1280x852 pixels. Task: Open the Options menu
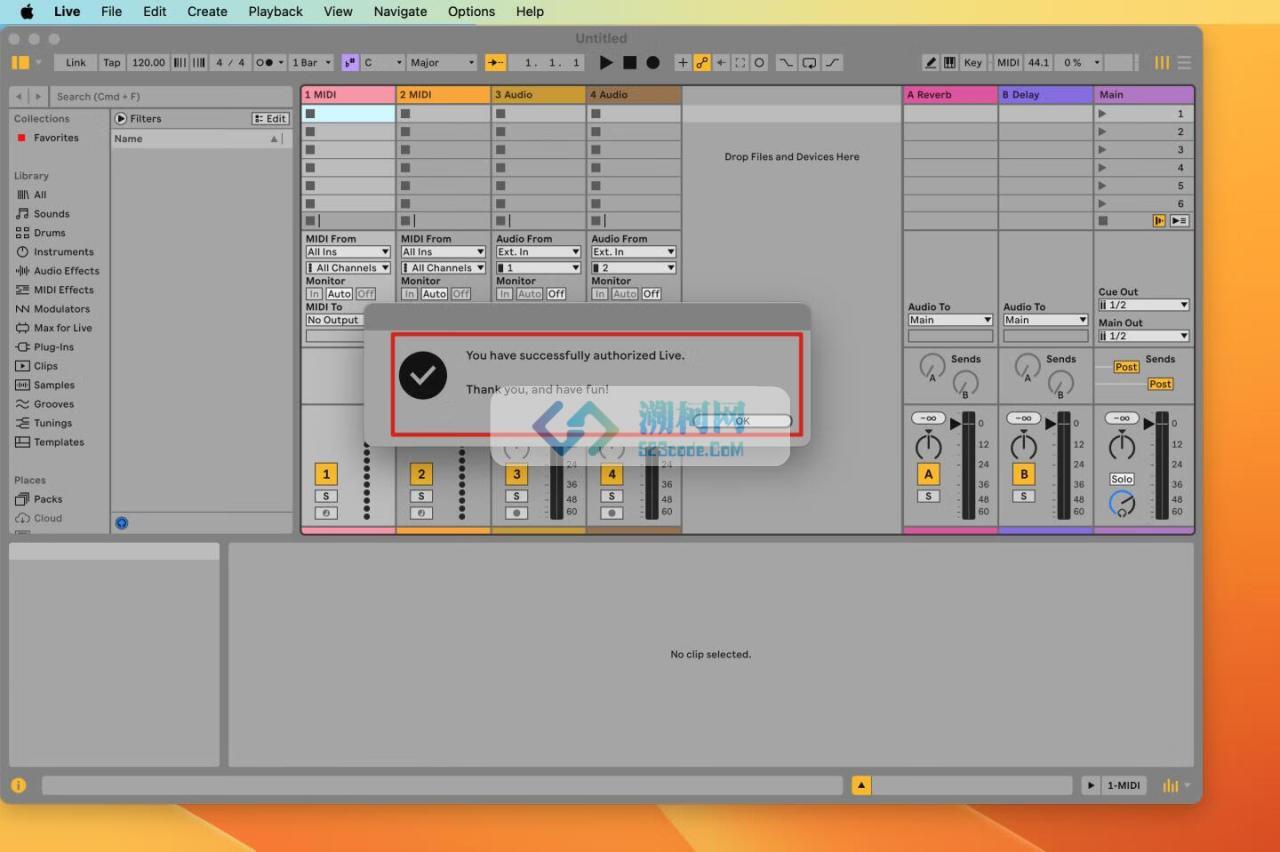tap(471, 12)
